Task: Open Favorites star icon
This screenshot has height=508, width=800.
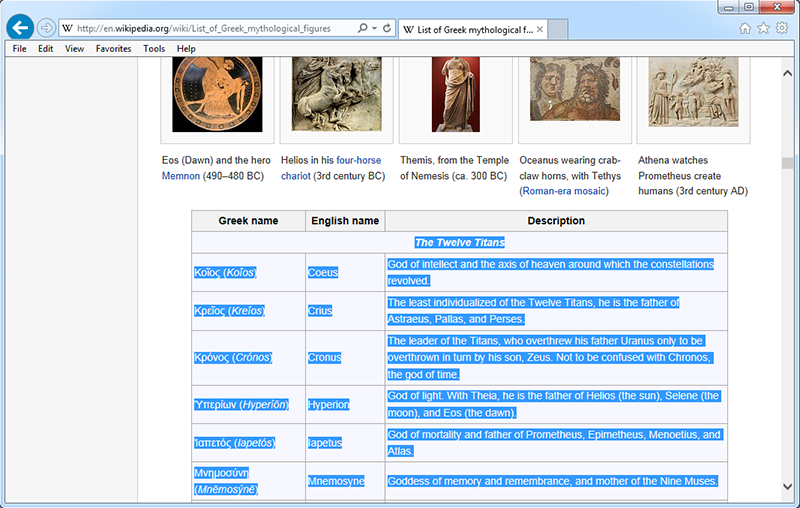Action: pos(763,29)
